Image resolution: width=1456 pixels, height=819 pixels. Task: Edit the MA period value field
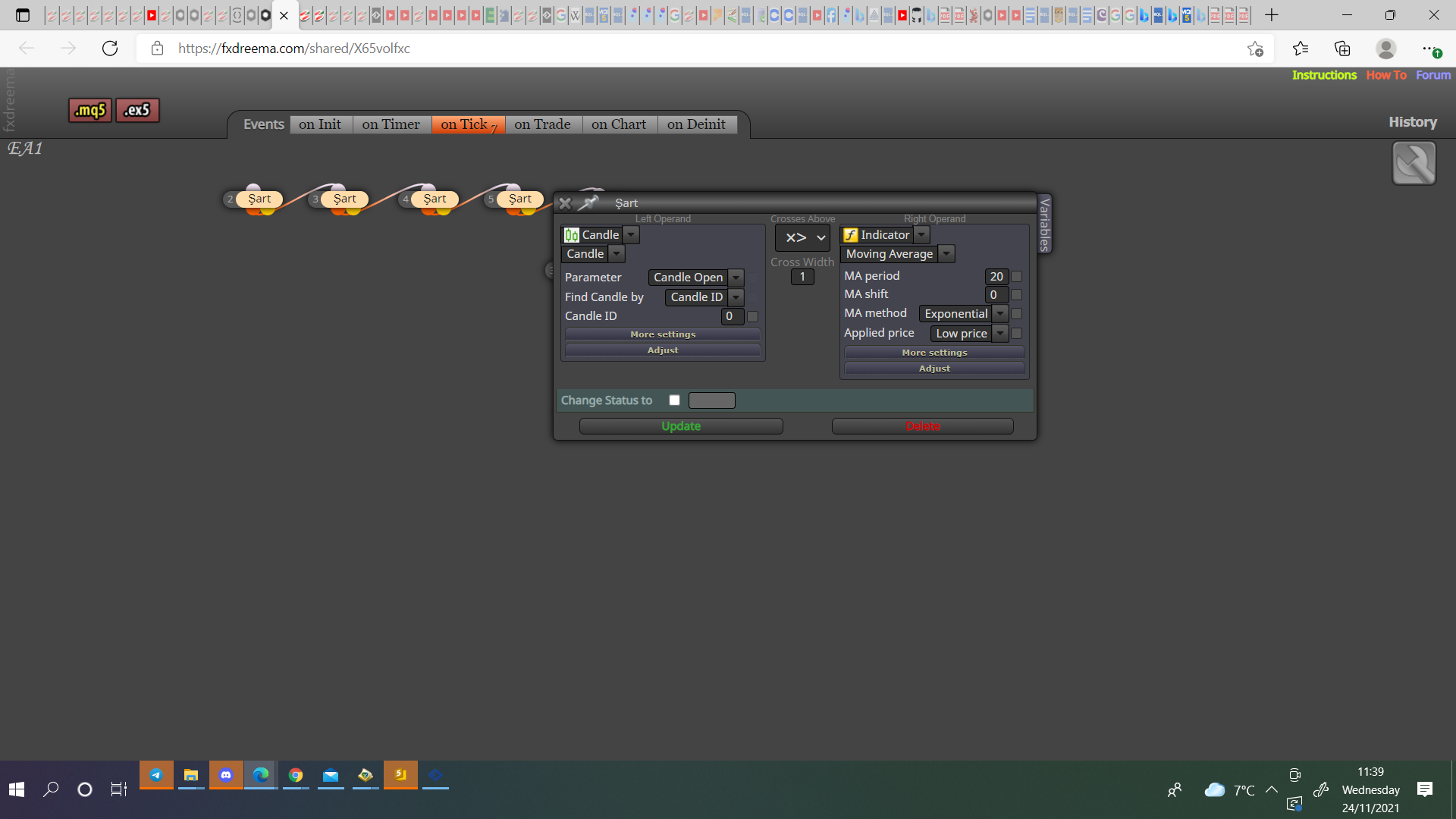pos(996,277)
